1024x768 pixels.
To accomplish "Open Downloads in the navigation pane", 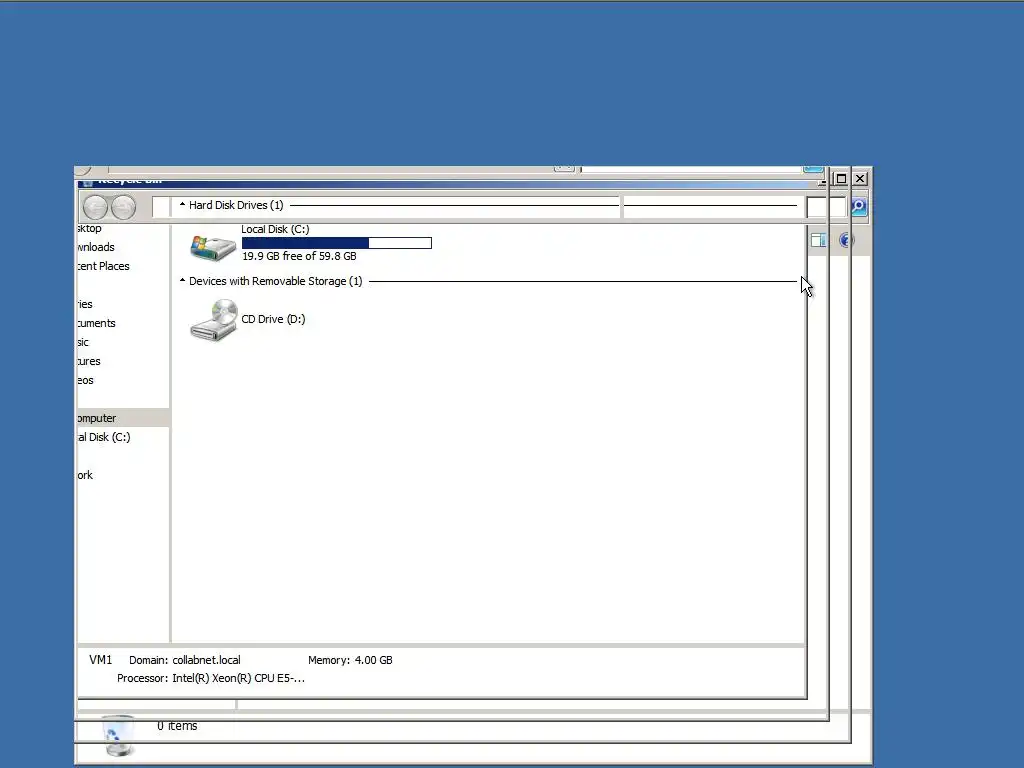I will coord(96,247).
